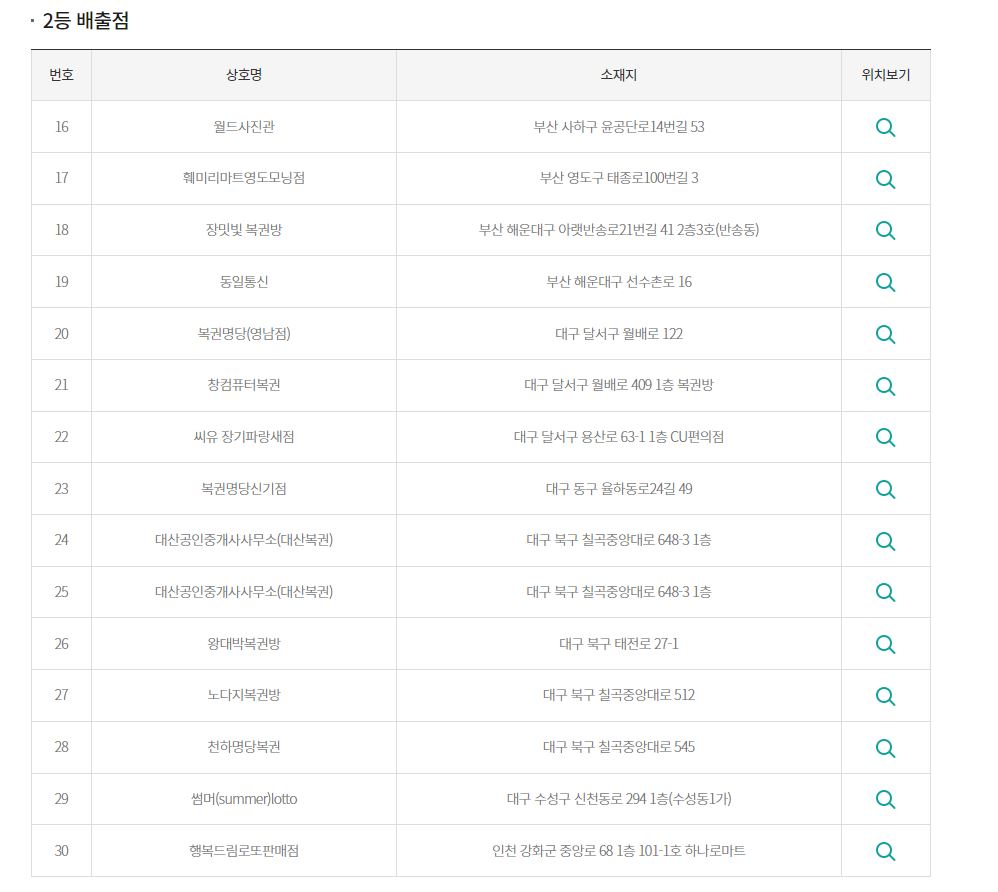Select store name 월드사진관
The width and height of the screenshot is (998, 892).
(244, 127)
